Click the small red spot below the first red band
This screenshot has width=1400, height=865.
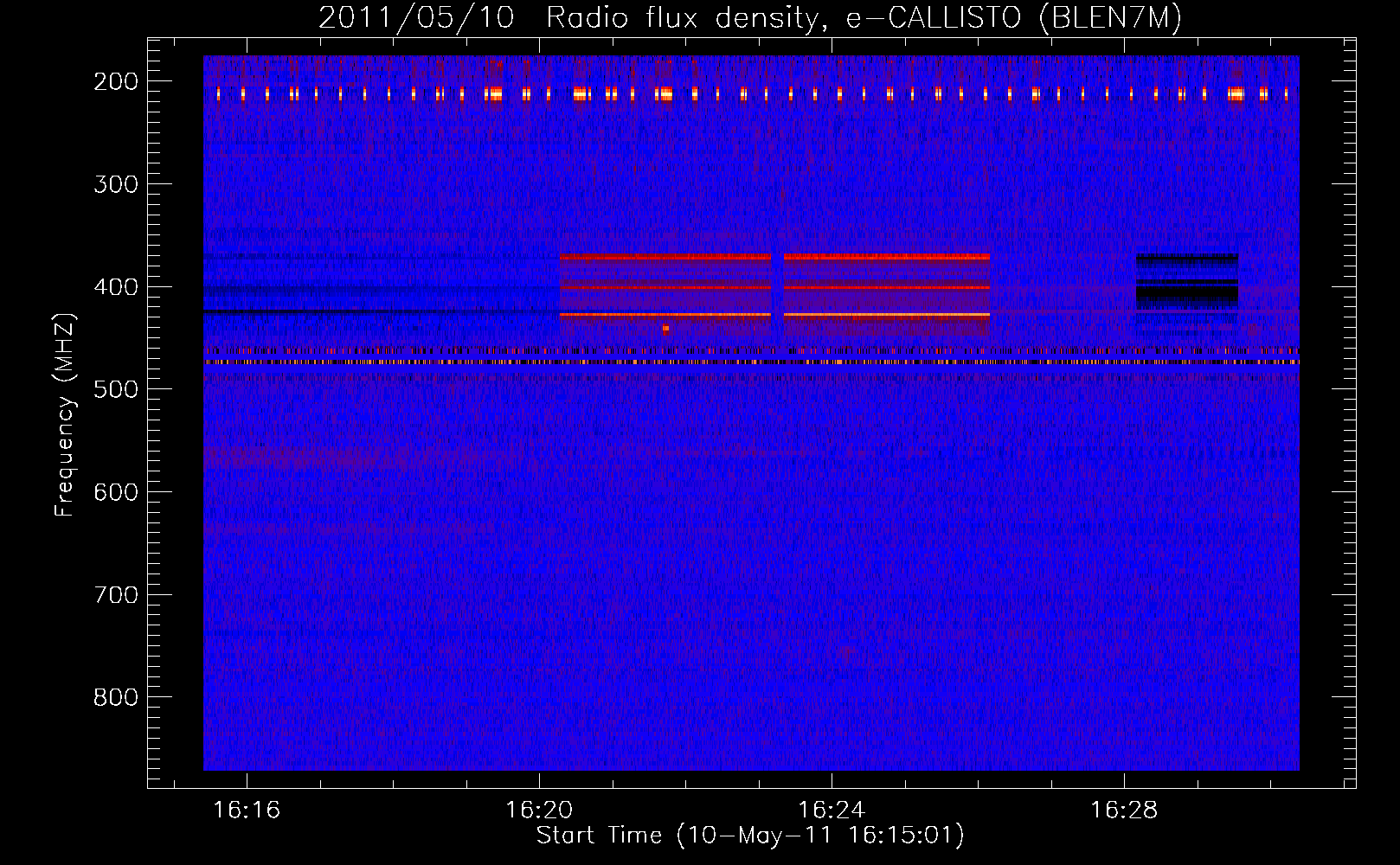pyautogui.click(x=665, y=329)
